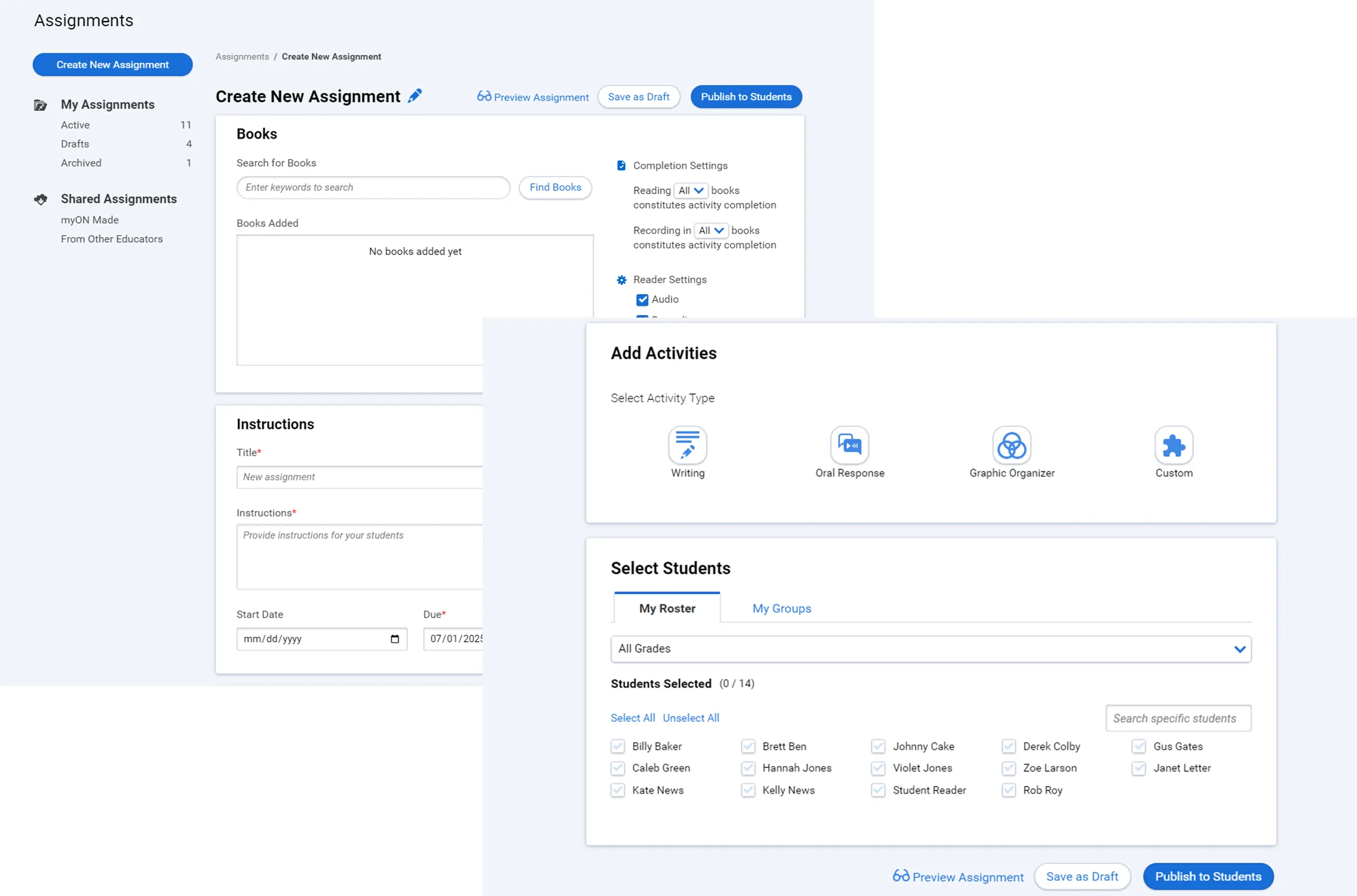Image resolution: width=1357 pixels, height=896 pixels.
Task: Click the Select All link
Action: click(x=632, y=718)
